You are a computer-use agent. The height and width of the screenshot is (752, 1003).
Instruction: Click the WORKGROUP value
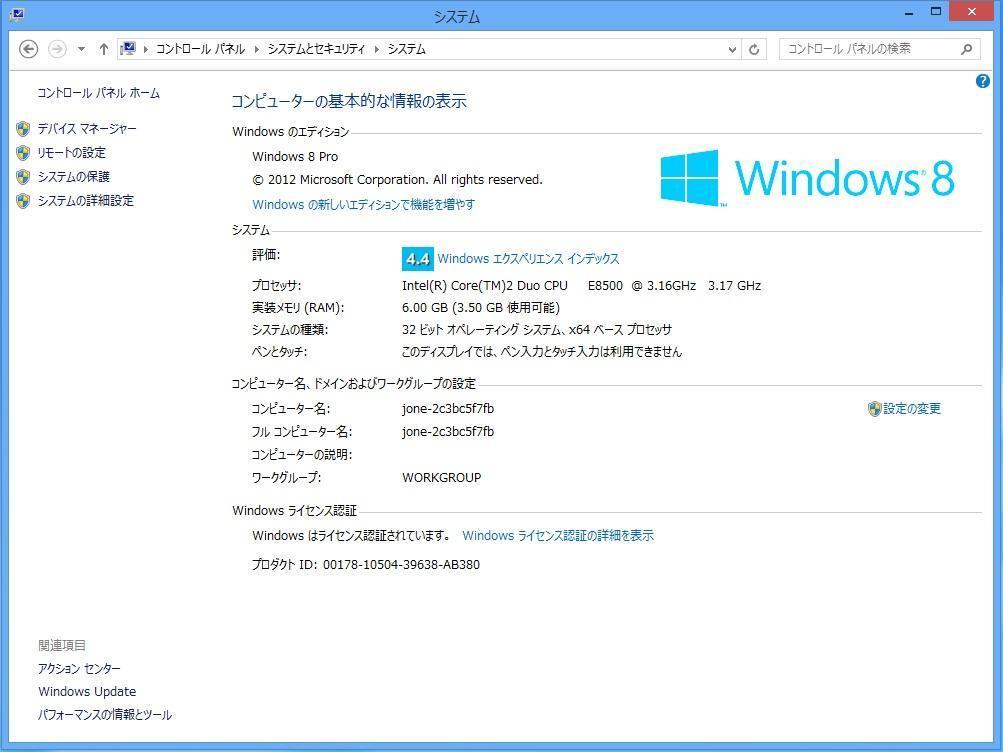pyautogui.click(x=441, y=478)
